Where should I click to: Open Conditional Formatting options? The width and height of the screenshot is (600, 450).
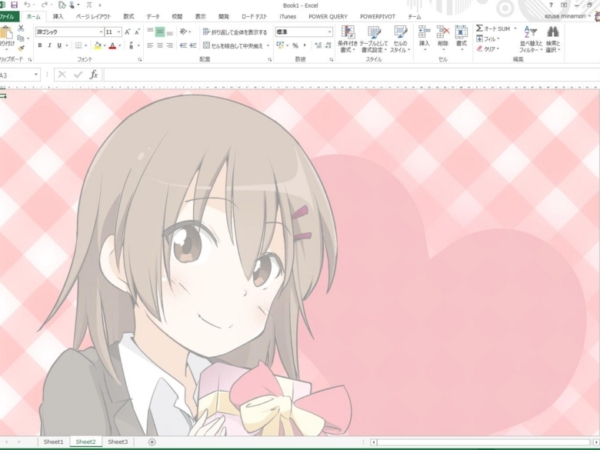(347, 39)
